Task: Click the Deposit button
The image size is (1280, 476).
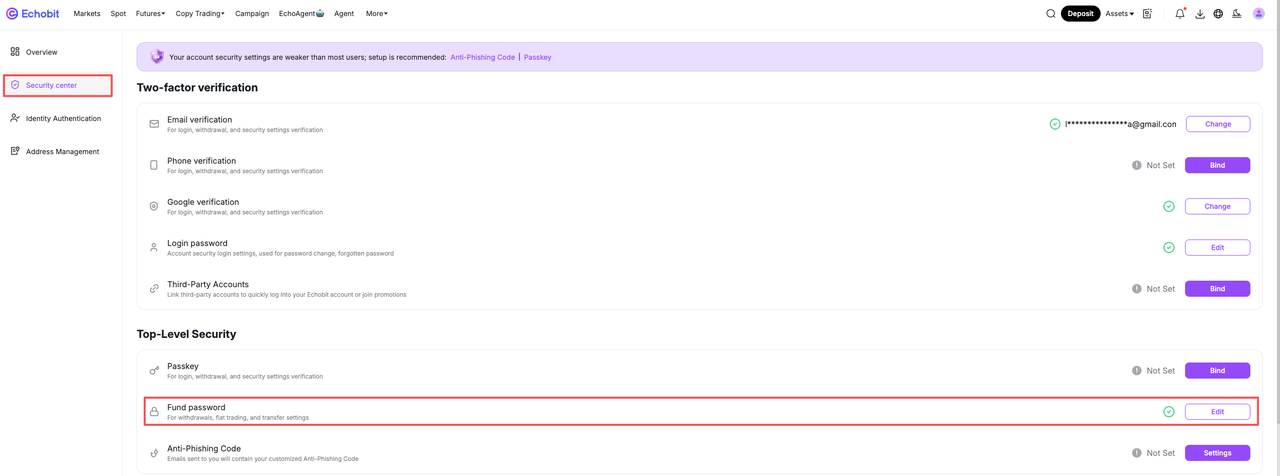Action: pos(1080,14)
